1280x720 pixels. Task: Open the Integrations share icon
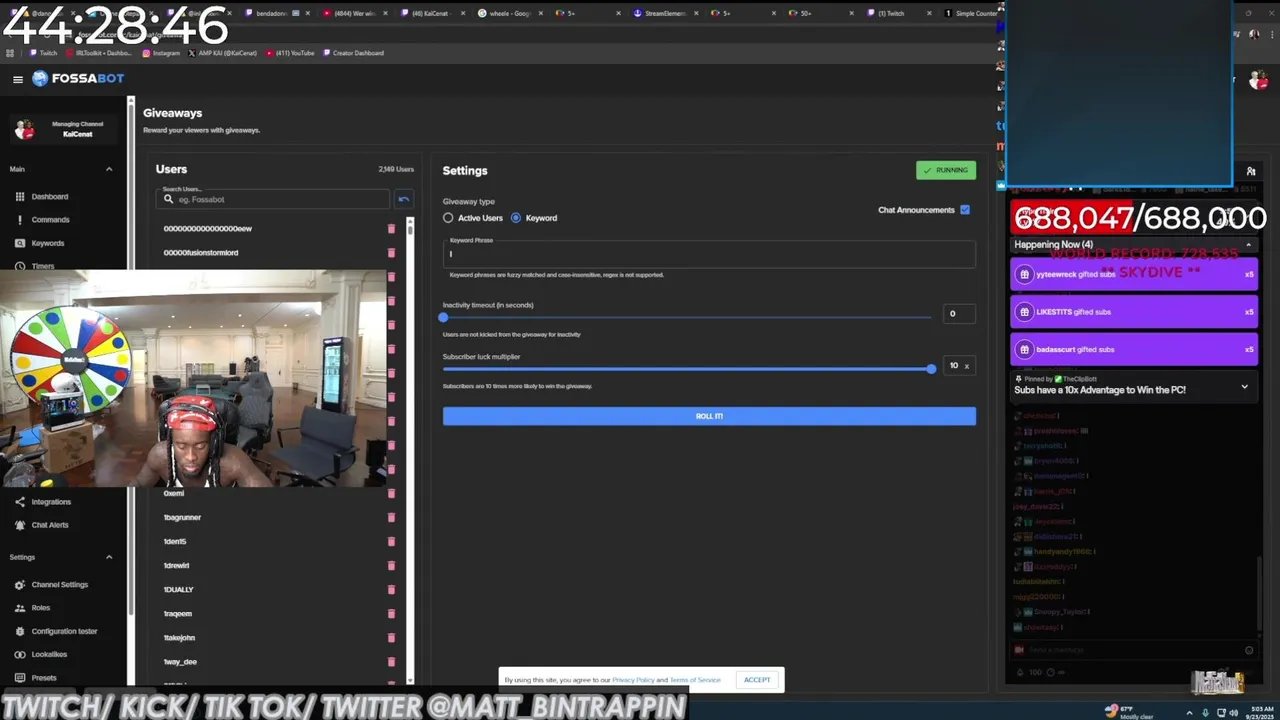(20, 502)
